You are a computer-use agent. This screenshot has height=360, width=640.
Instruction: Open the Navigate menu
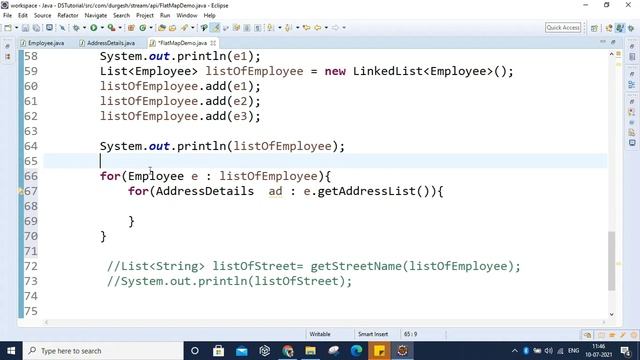pyautogui.click(x=96, y=16)
